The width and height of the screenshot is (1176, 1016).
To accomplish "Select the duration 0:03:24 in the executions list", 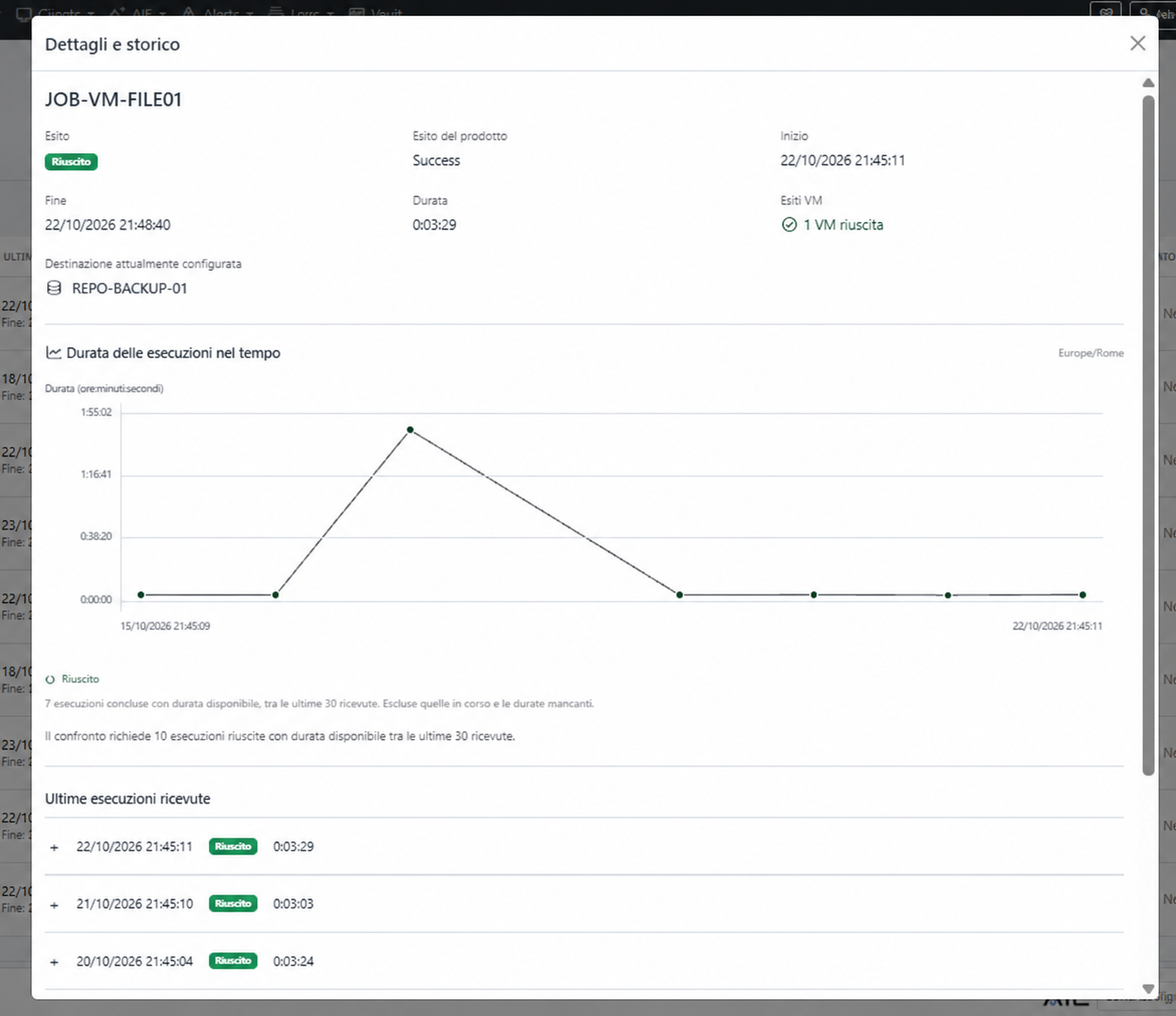I will point(293,962).
